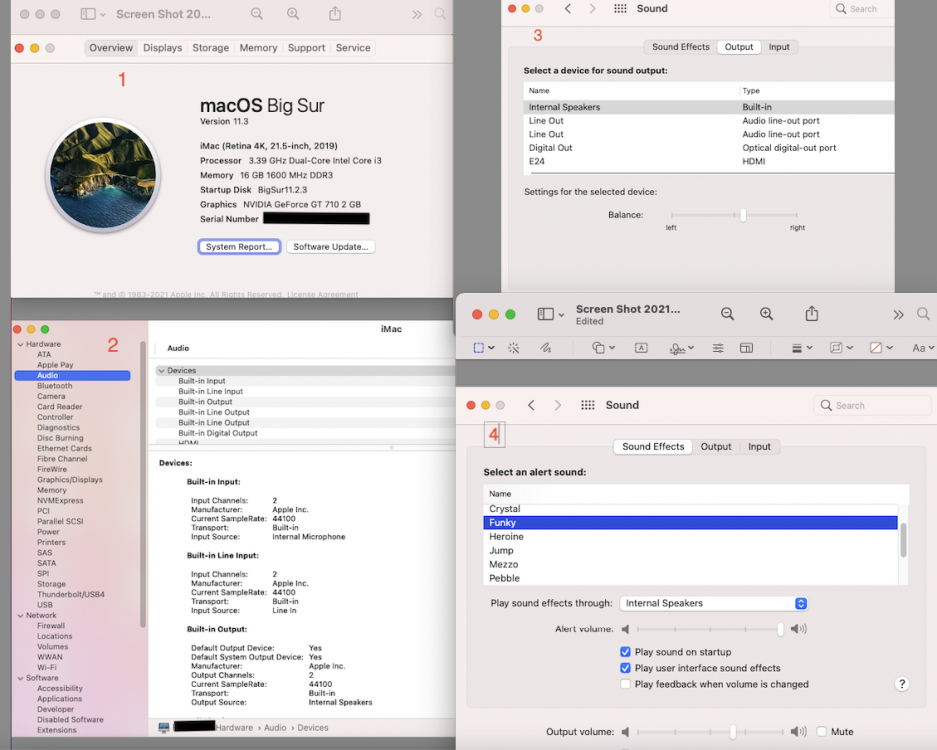Click the Balance slider knob
Screen dimensions: 937x750
(743, 215)
